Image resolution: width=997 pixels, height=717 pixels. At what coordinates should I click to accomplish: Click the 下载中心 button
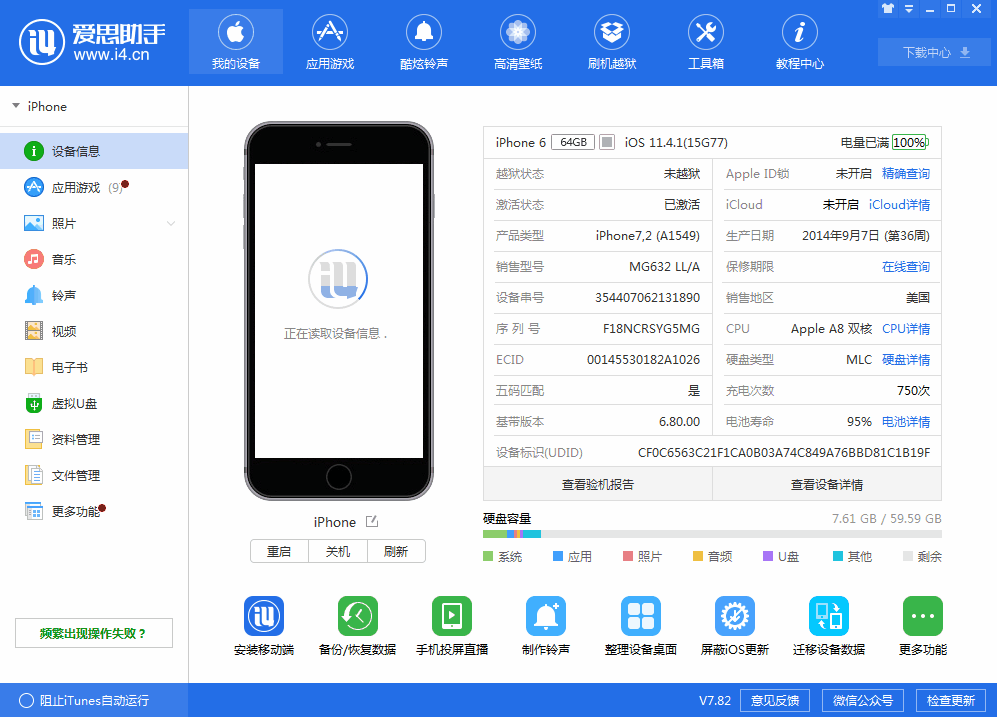click(934, 52)
